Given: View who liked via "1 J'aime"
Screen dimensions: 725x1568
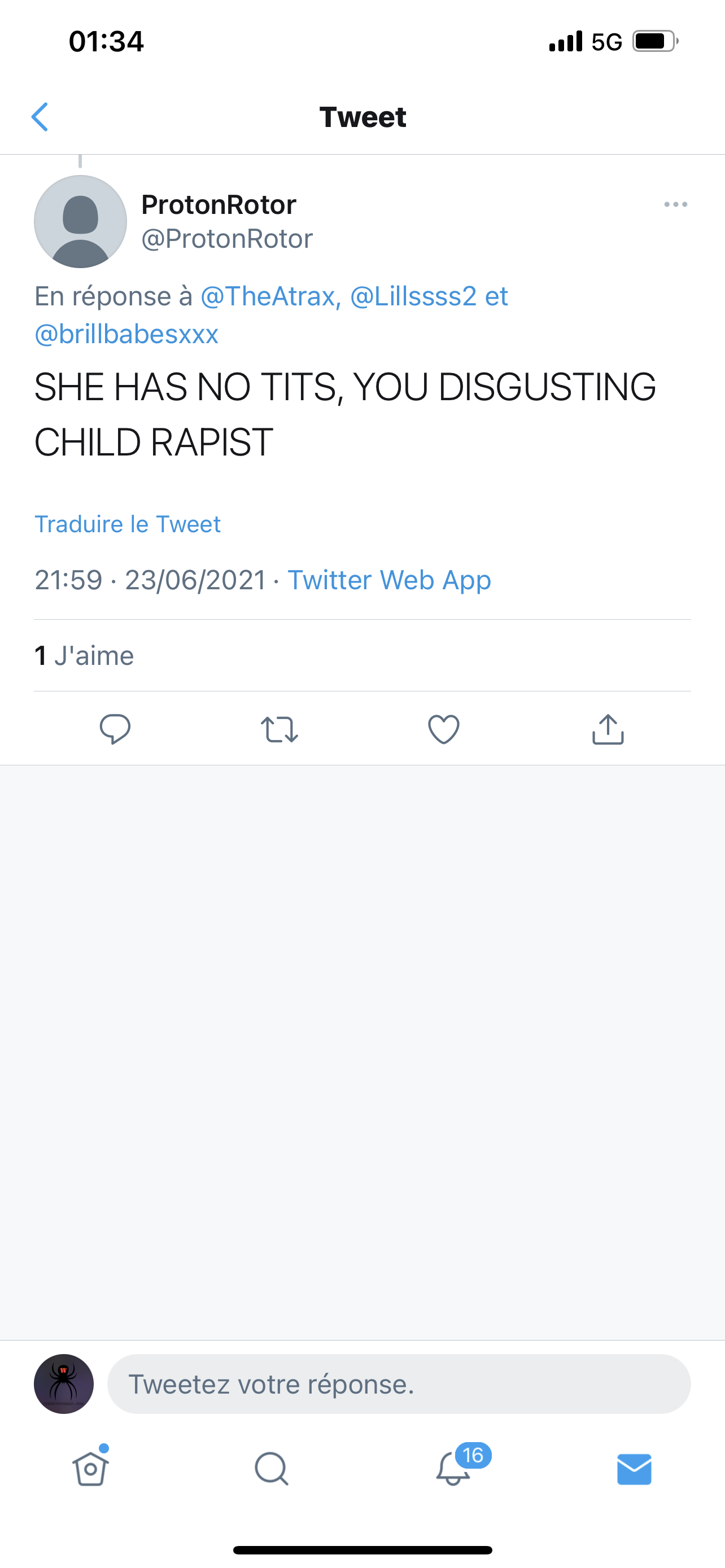Looking at the screenshot, I should coord(84,655).
